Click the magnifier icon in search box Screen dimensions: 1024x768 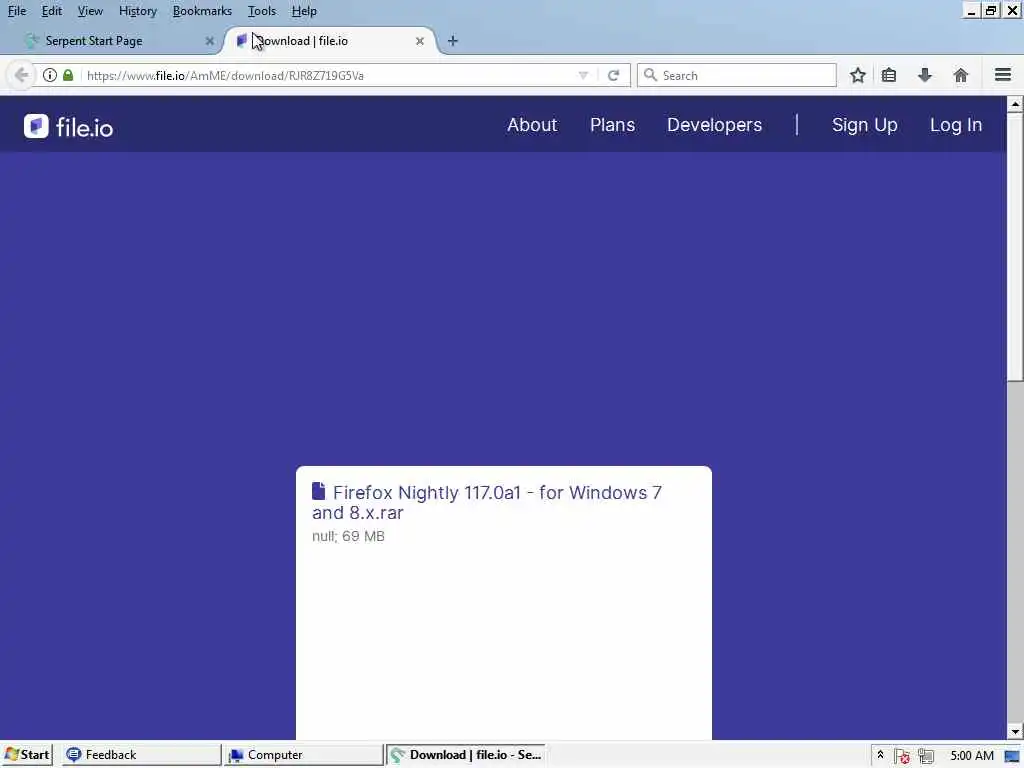pyautogui.click(x=650, y=75)
